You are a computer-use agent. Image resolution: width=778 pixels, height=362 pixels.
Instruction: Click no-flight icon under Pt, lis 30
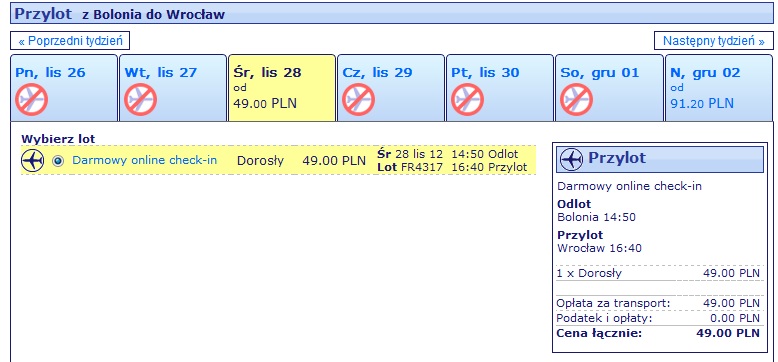(x=467, y=100)
